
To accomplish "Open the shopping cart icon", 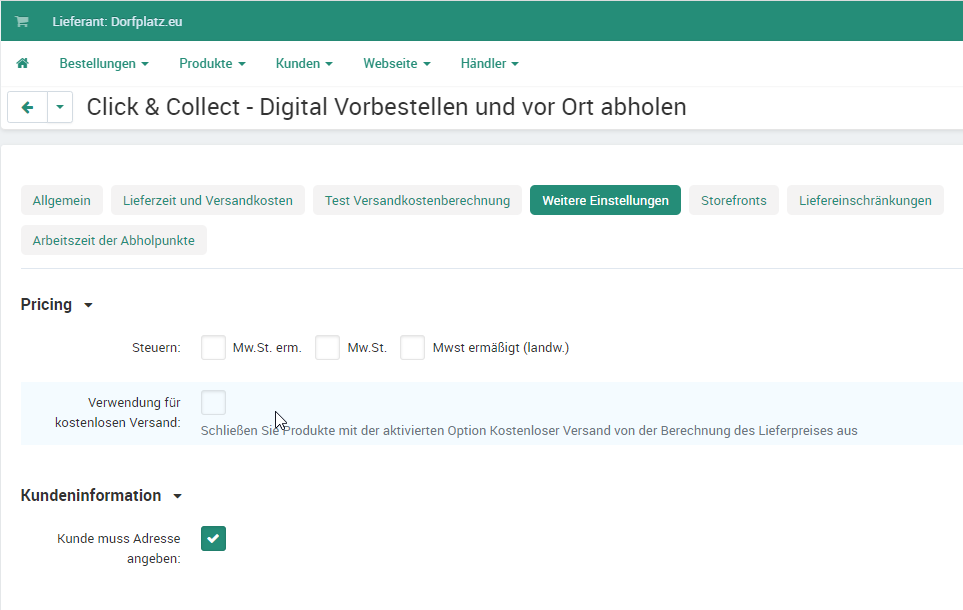I will 22,22.
